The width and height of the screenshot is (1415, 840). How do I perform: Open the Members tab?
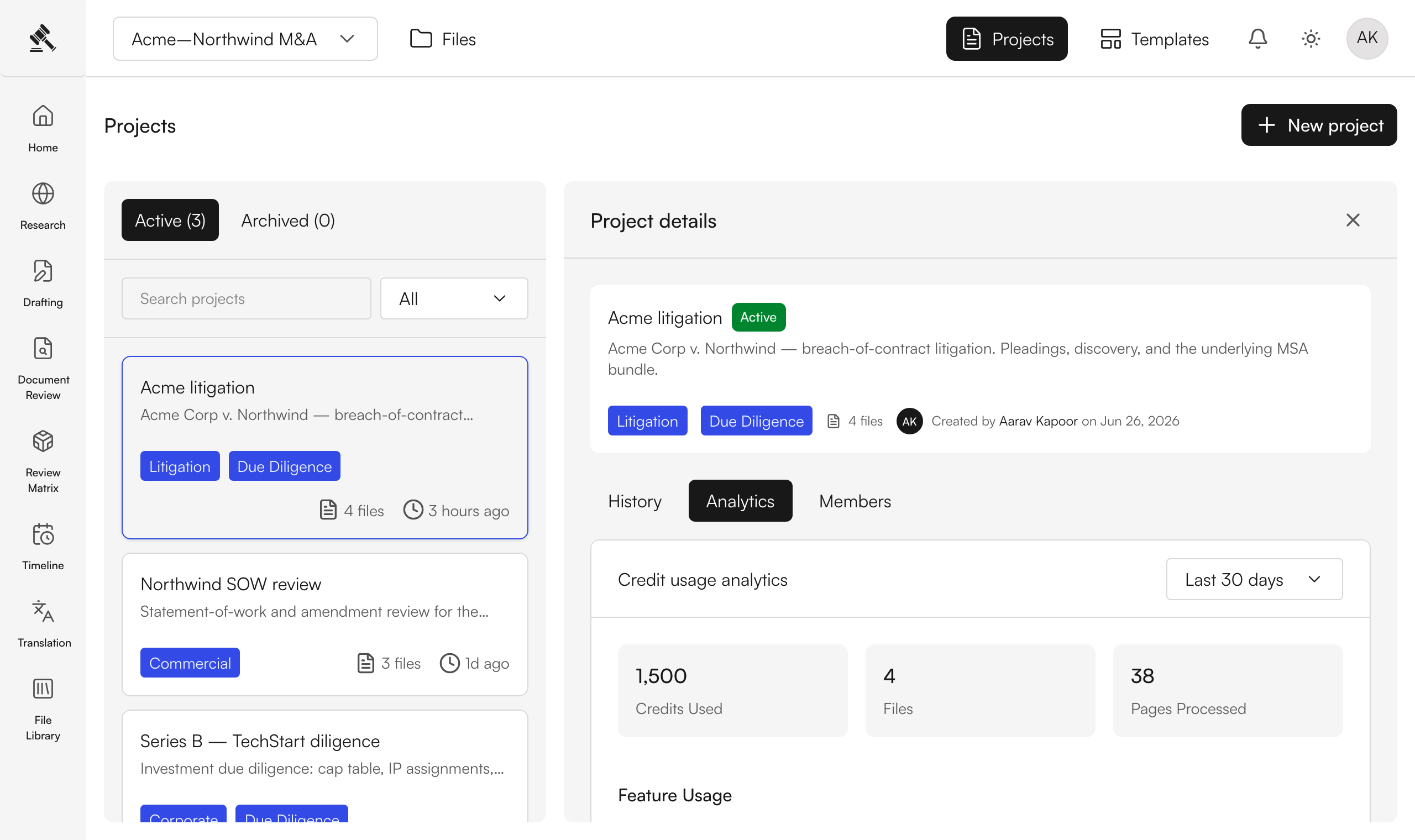point(855,501)
